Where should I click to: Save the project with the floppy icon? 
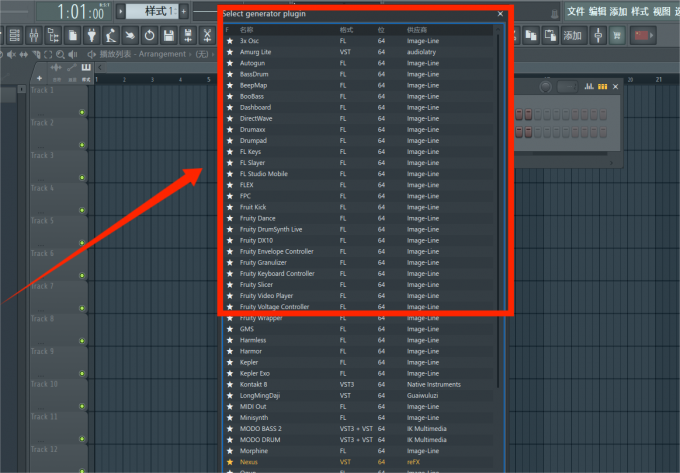169,36
